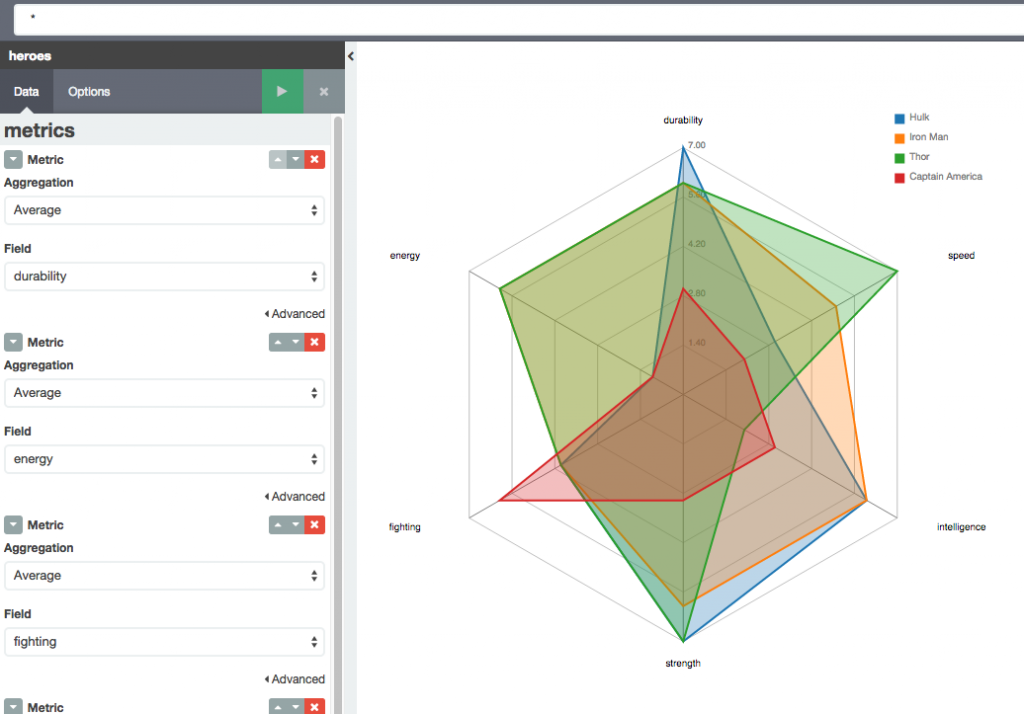
Task: Click the strength axis label on radar chart
Action: [683, 663]
